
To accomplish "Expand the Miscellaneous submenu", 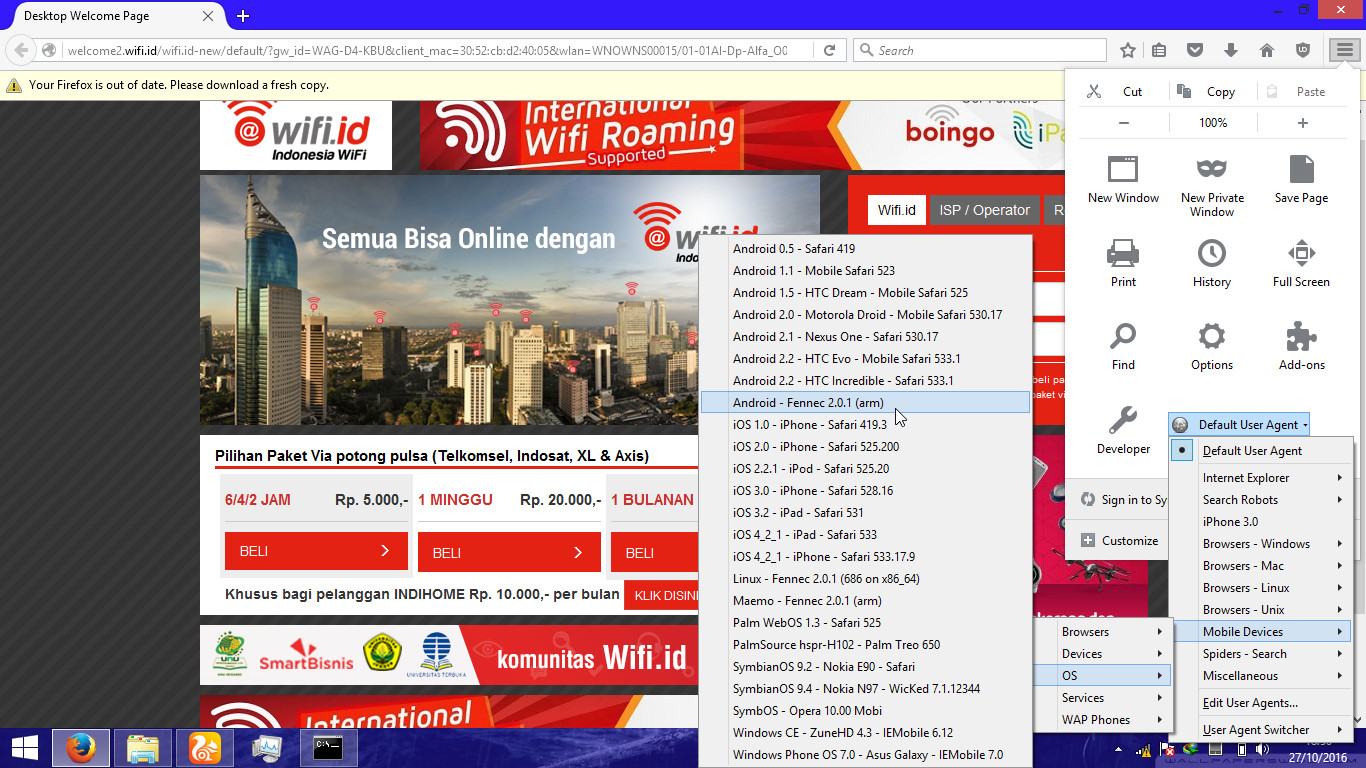I will pos(1261,676).
